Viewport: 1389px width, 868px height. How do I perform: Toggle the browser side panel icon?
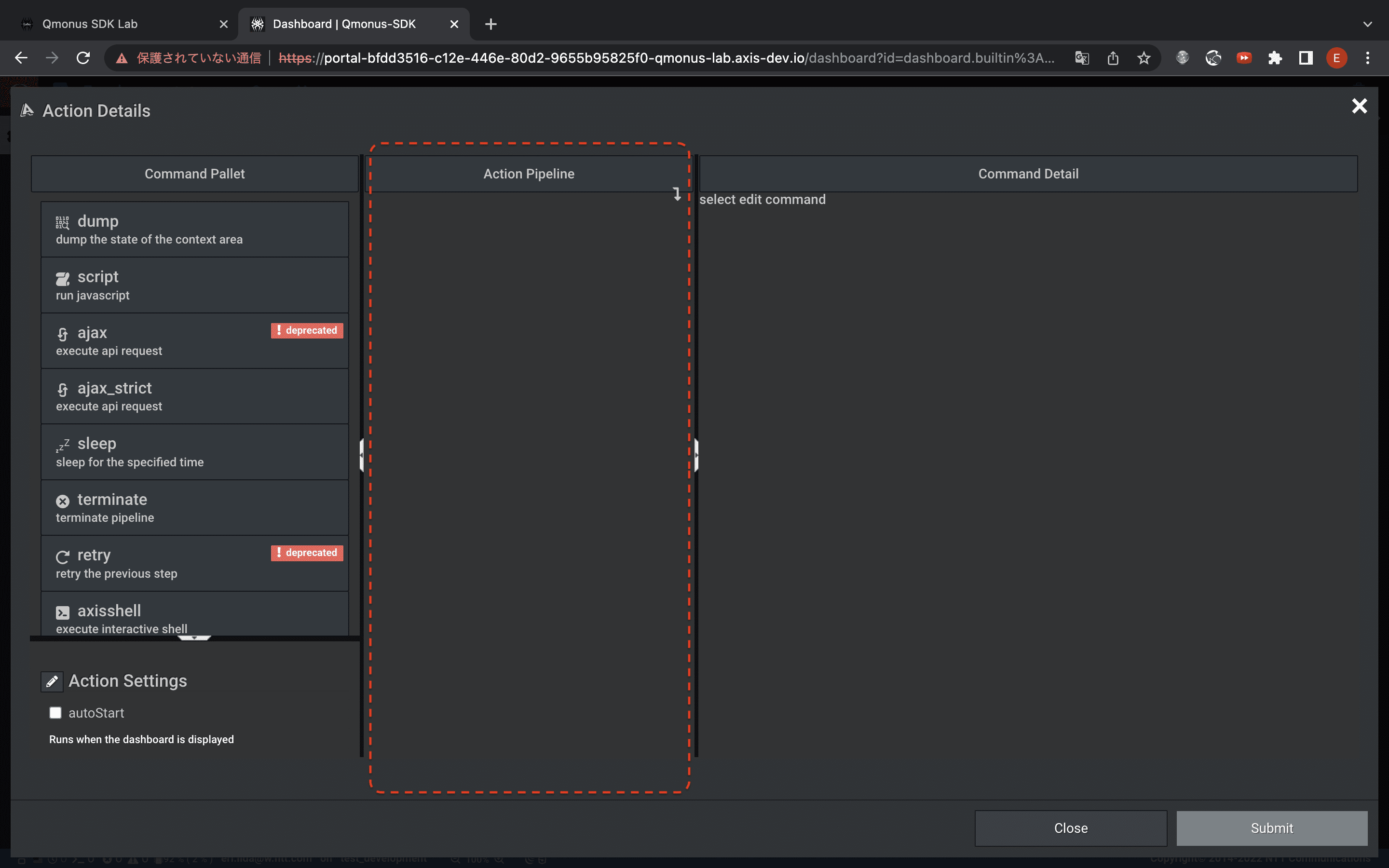point(1306,58)
